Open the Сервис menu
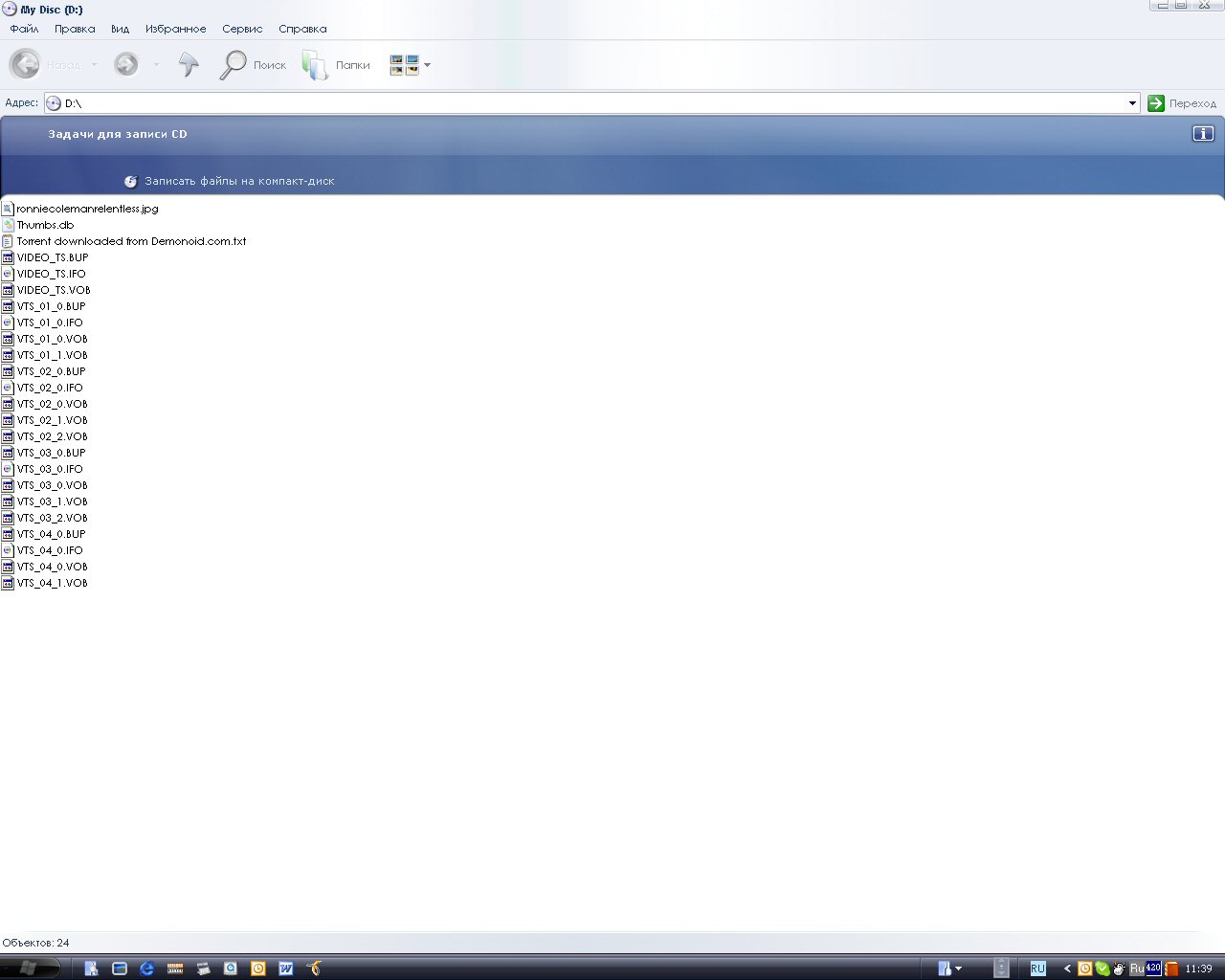Screen dimensions: 1225x980 [242, 29]
